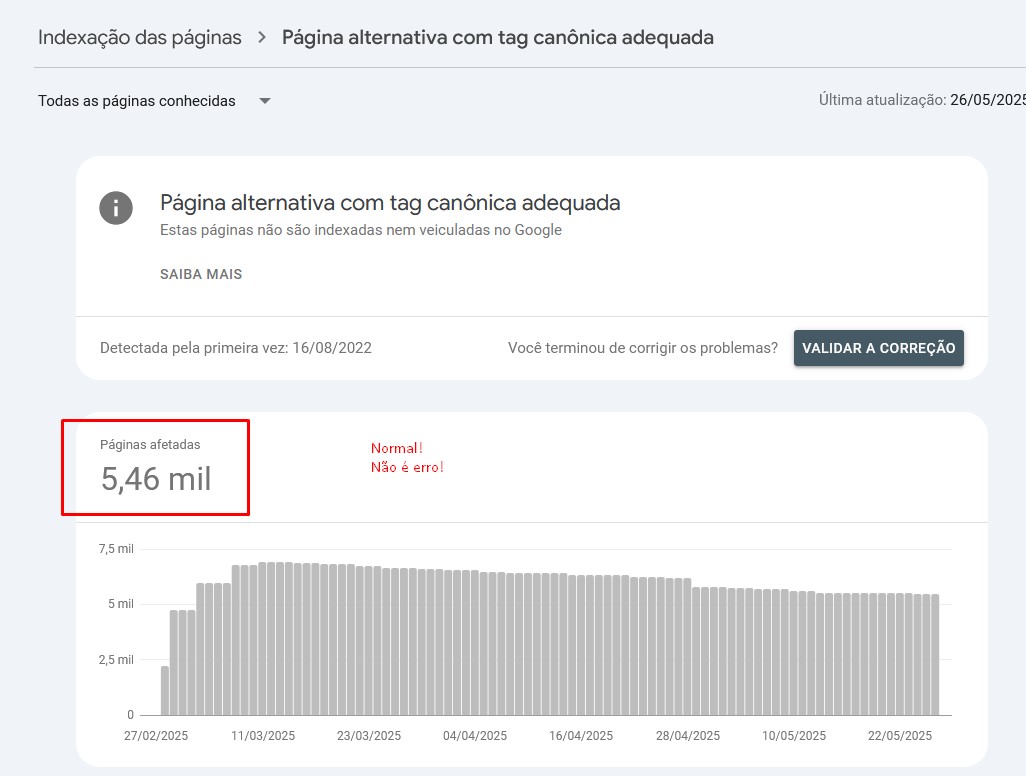Click Você terminou de corrigir os problemas text

pos(643,348)
